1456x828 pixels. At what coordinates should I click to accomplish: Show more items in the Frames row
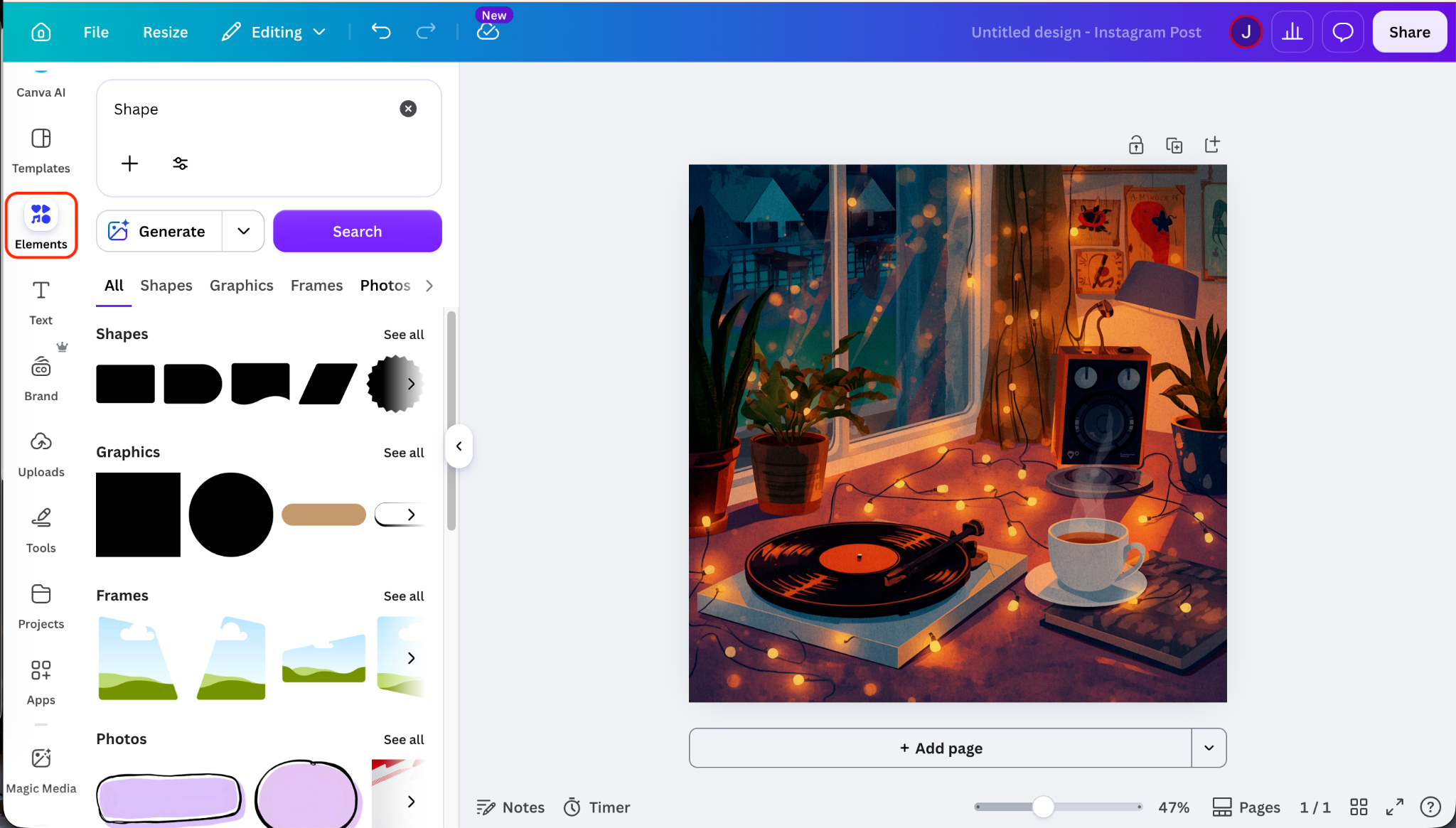[411, 658]
